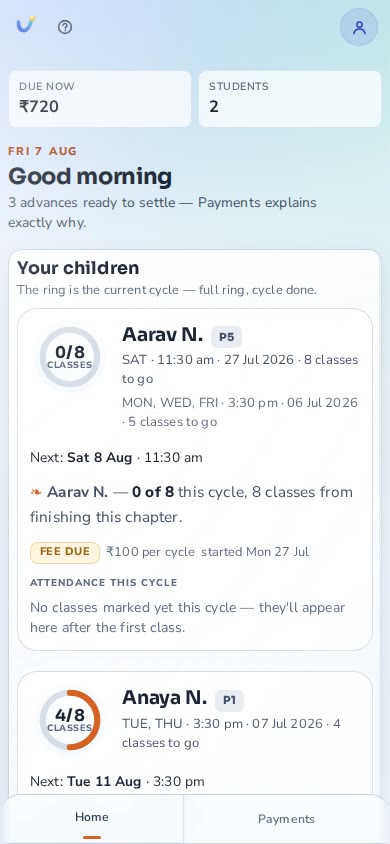Open Anaya N. child name heading

coord(165,698)
